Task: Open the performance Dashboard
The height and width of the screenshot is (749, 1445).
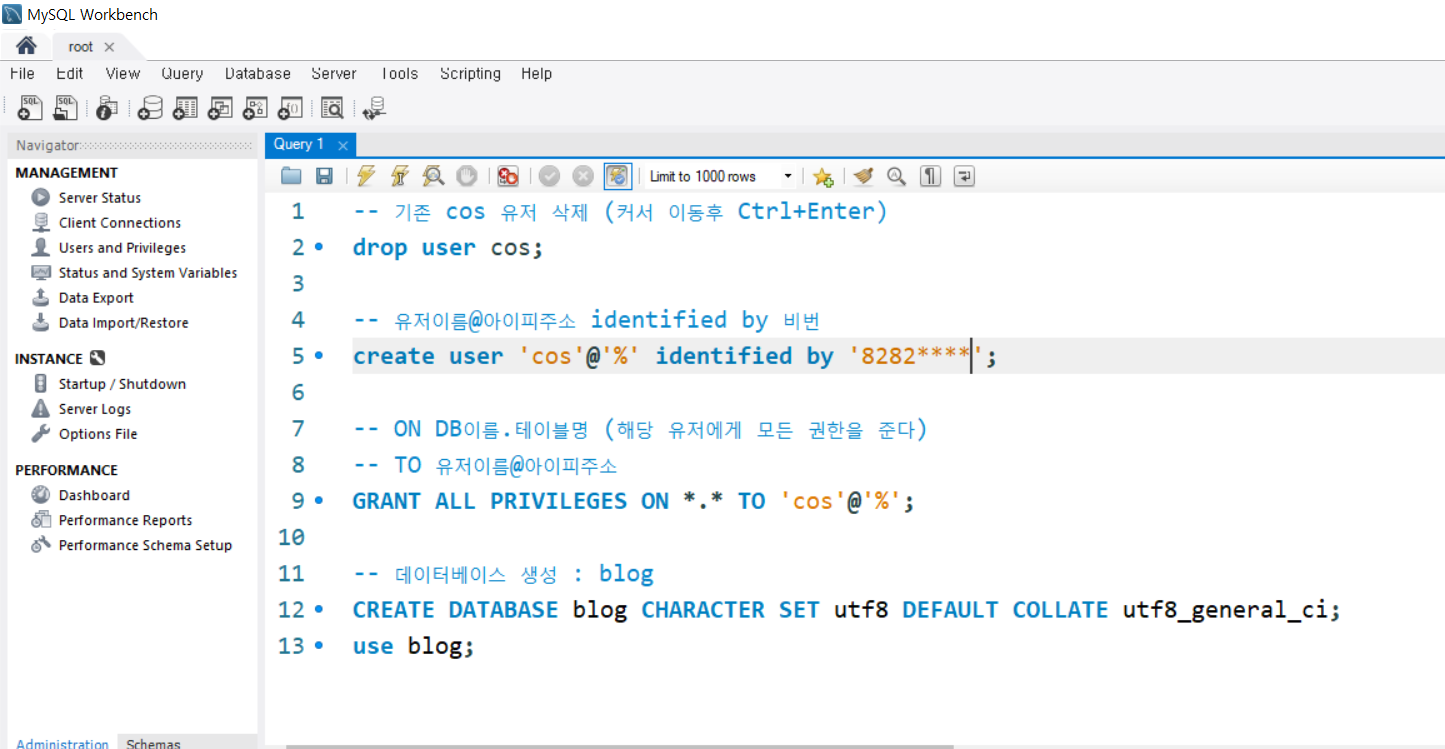Action: tap(94, 495)
